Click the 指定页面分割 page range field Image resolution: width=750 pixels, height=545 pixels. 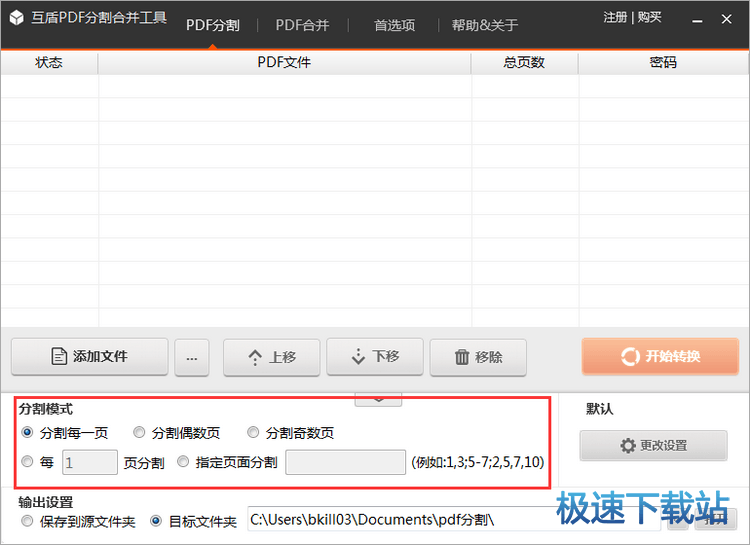tap(345, 462)
